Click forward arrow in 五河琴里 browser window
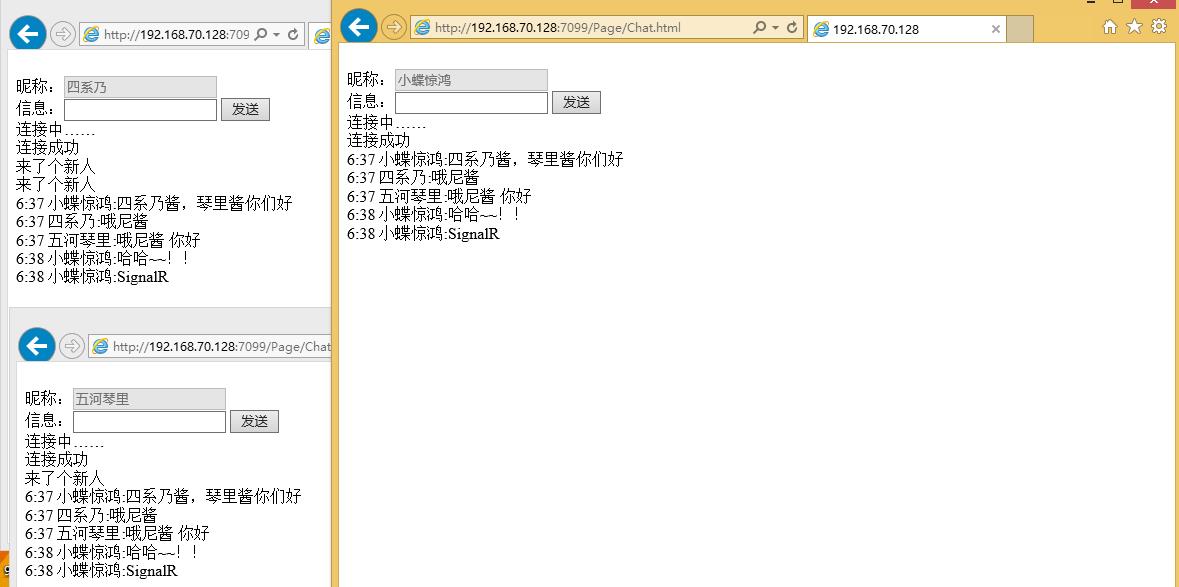This screenshot has height=587, width=1179. click(x=71, y=346)
